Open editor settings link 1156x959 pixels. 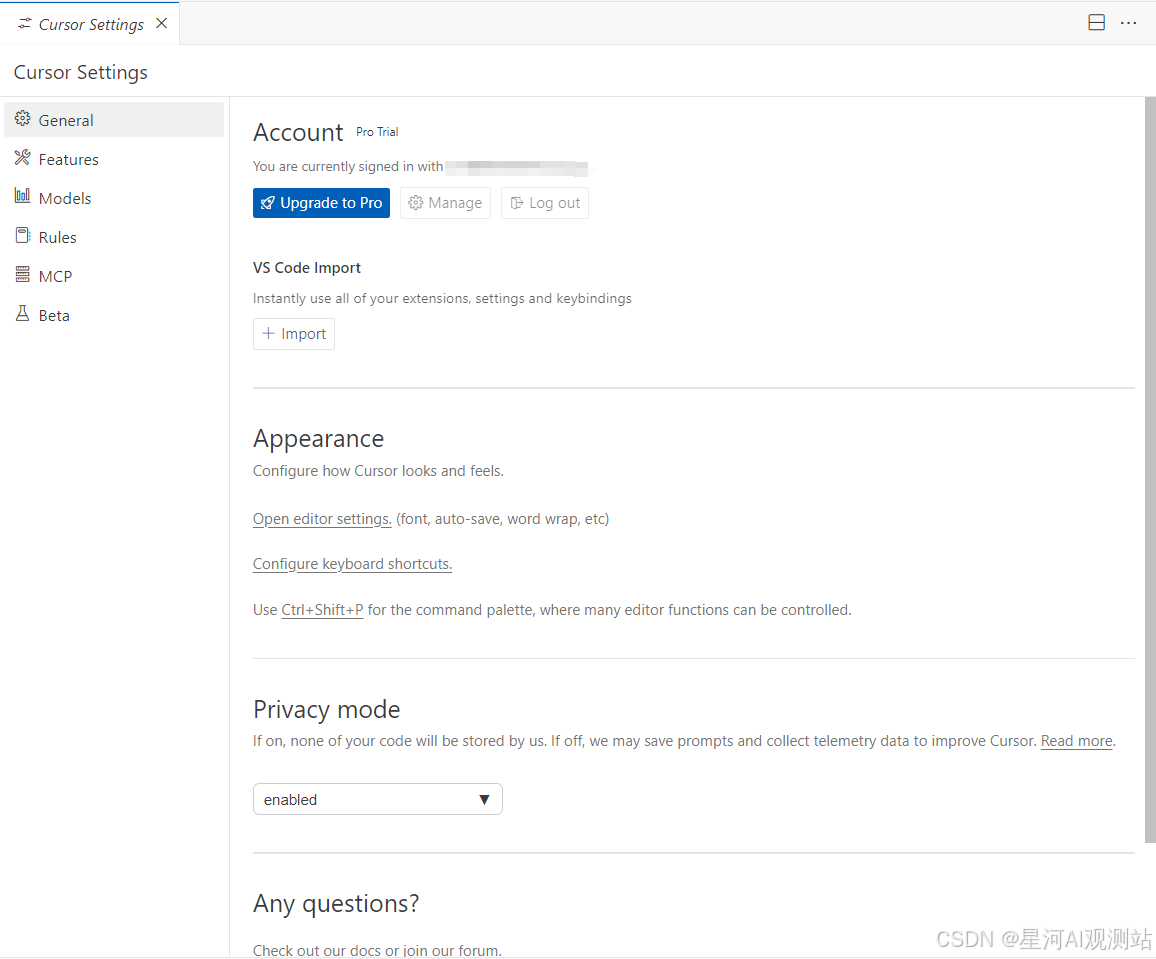point(322,519)
